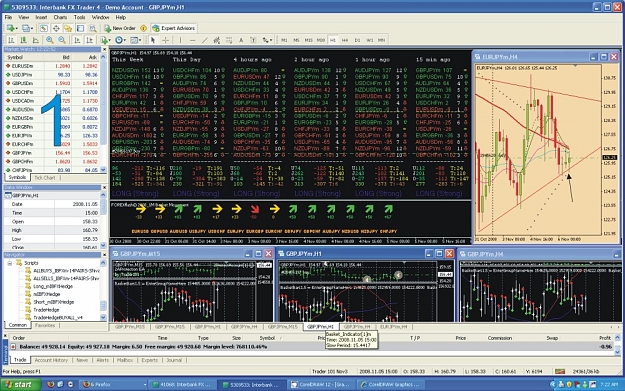Open the Favorites tab in Navigator
This screenshot has height=391, width=625.
(x=45, y=326)
